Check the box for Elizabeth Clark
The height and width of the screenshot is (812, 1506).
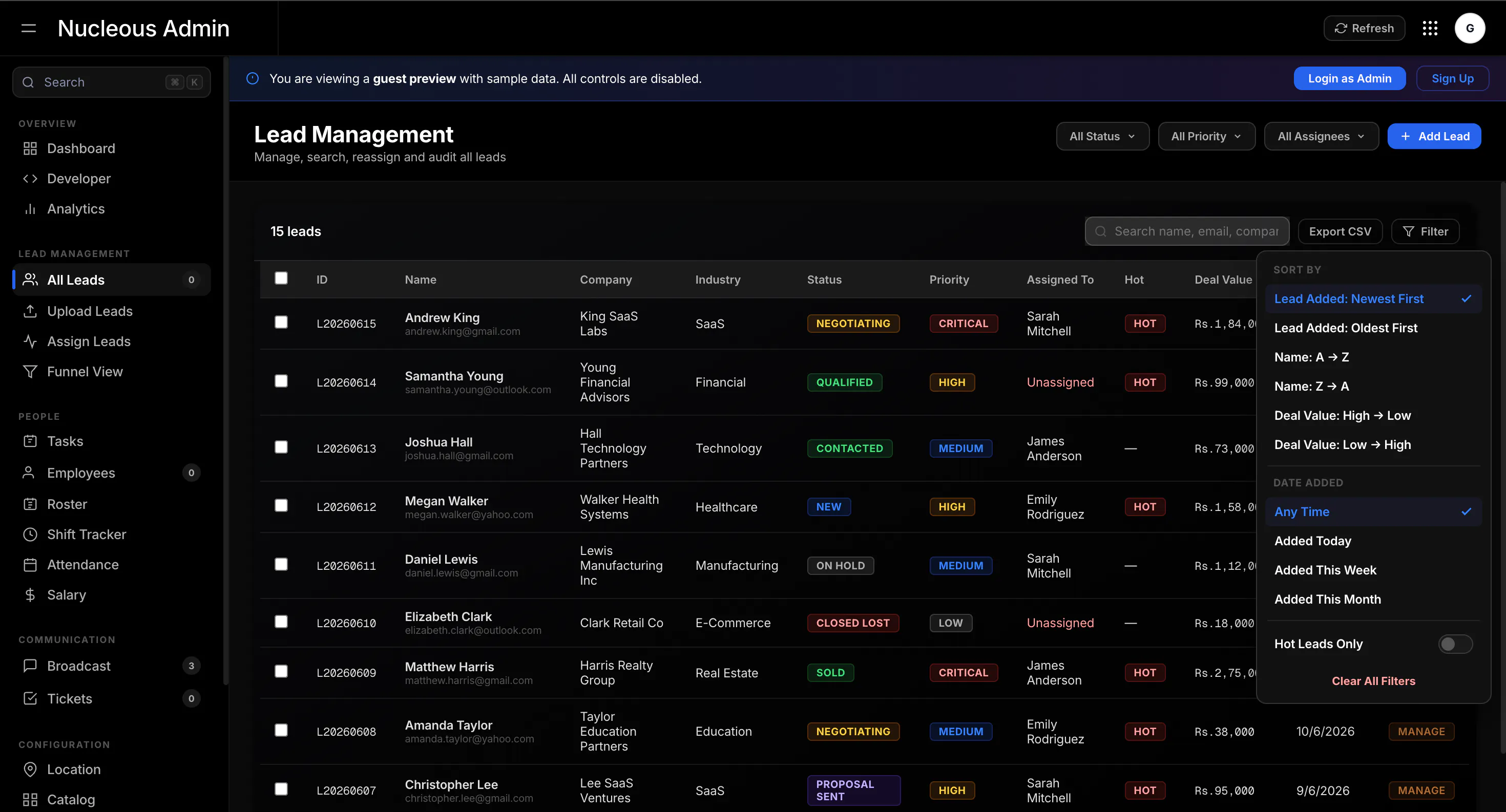pos(281,622)
